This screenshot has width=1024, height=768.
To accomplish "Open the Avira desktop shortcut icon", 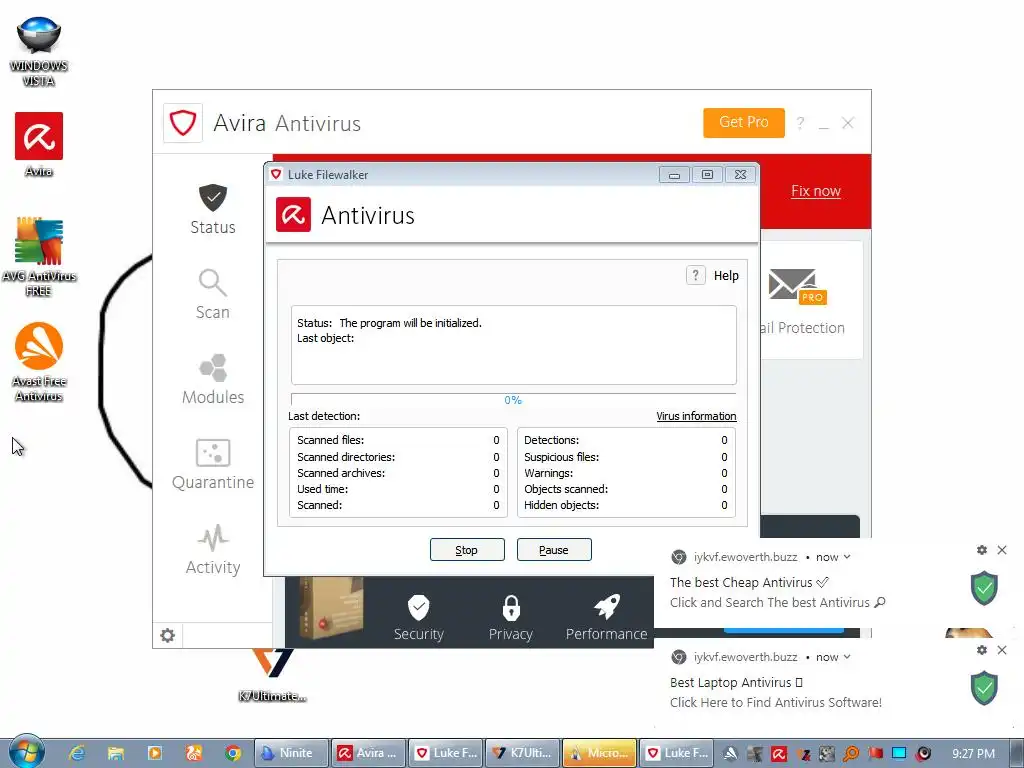I will click(39, 145).
